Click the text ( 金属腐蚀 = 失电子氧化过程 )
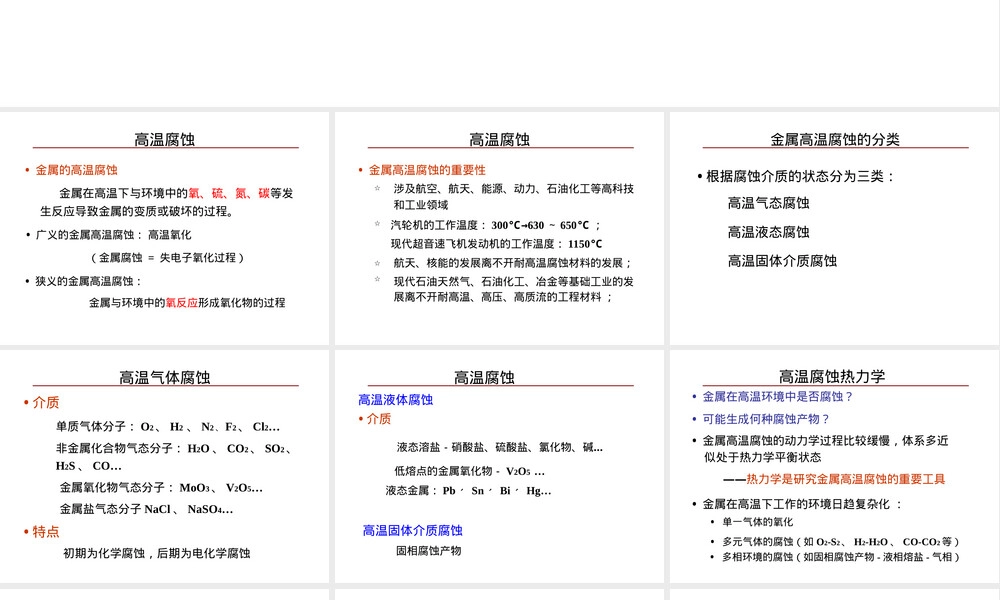The width and height of the screenshot is (1000, 600). tap(167, 258)
